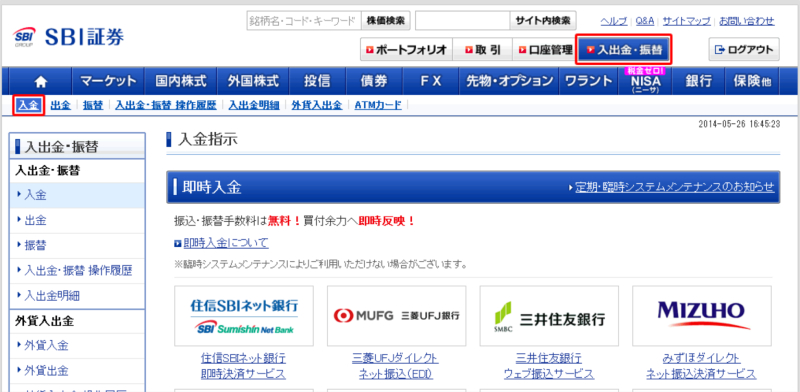Select the MUFG 三菱UFJ銀行 logo
The height and width of the screenshot is (392, 800).
click(x=396, y=316)
